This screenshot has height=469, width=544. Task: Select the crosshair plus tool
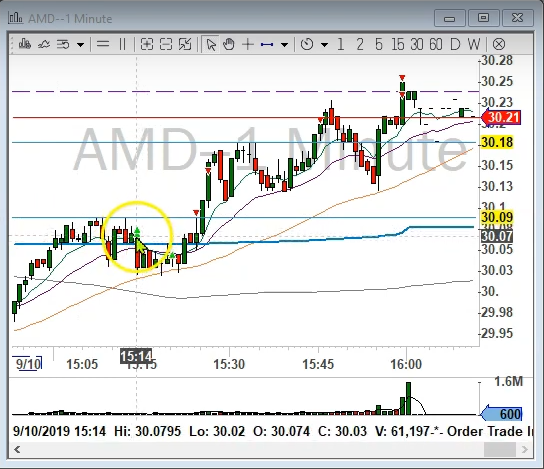pos(248,44)
